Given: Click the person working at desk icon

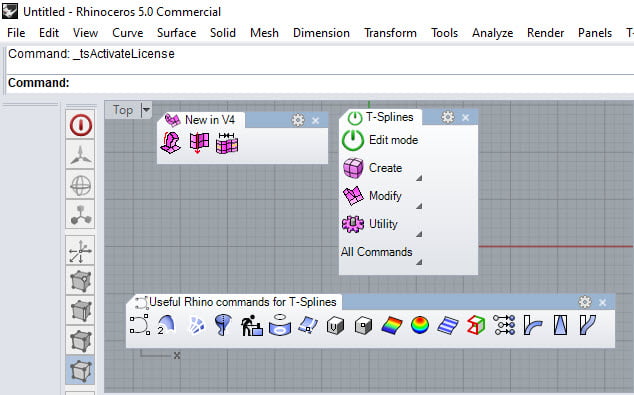Looking at the screenshot, I should point(251,325).
